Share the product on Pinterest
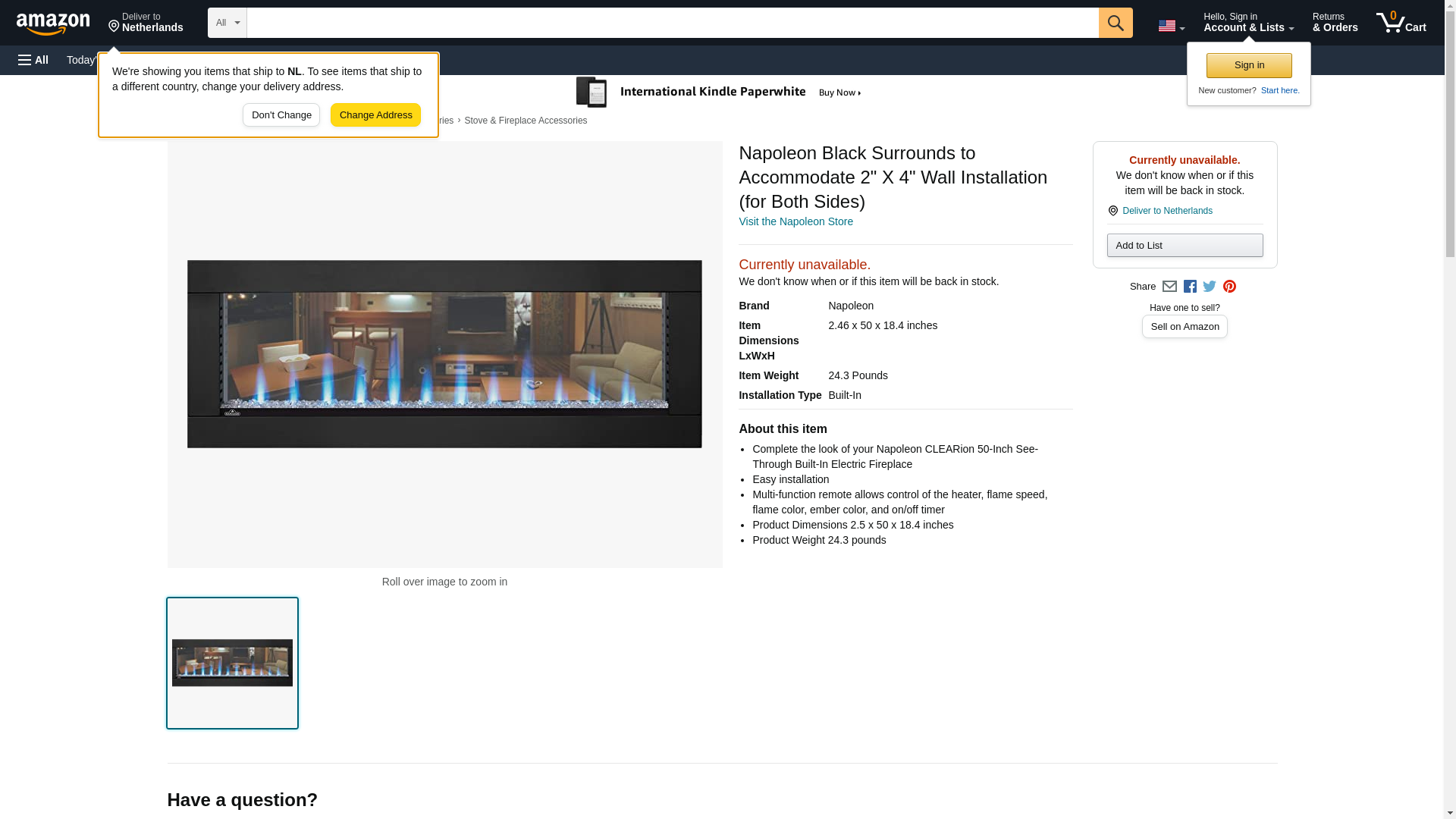 (x=1229, y=287)
